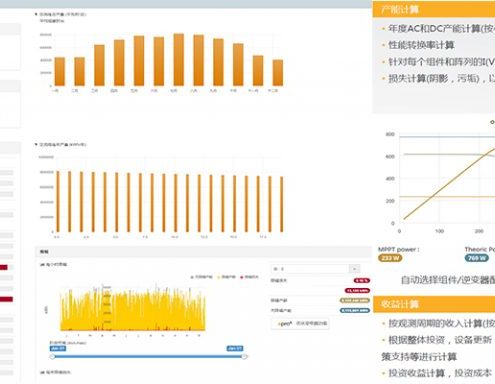Click the export PDF report button
Screen dimensions: 495x384
[x=300, y=323]
